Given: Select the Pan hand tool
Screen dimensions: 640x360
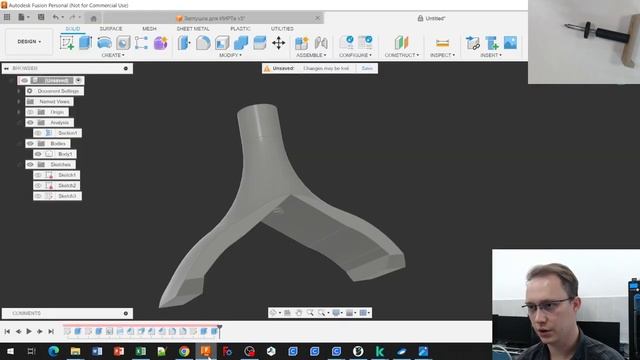Looking at the screenshot, I should tap(299, 313).
